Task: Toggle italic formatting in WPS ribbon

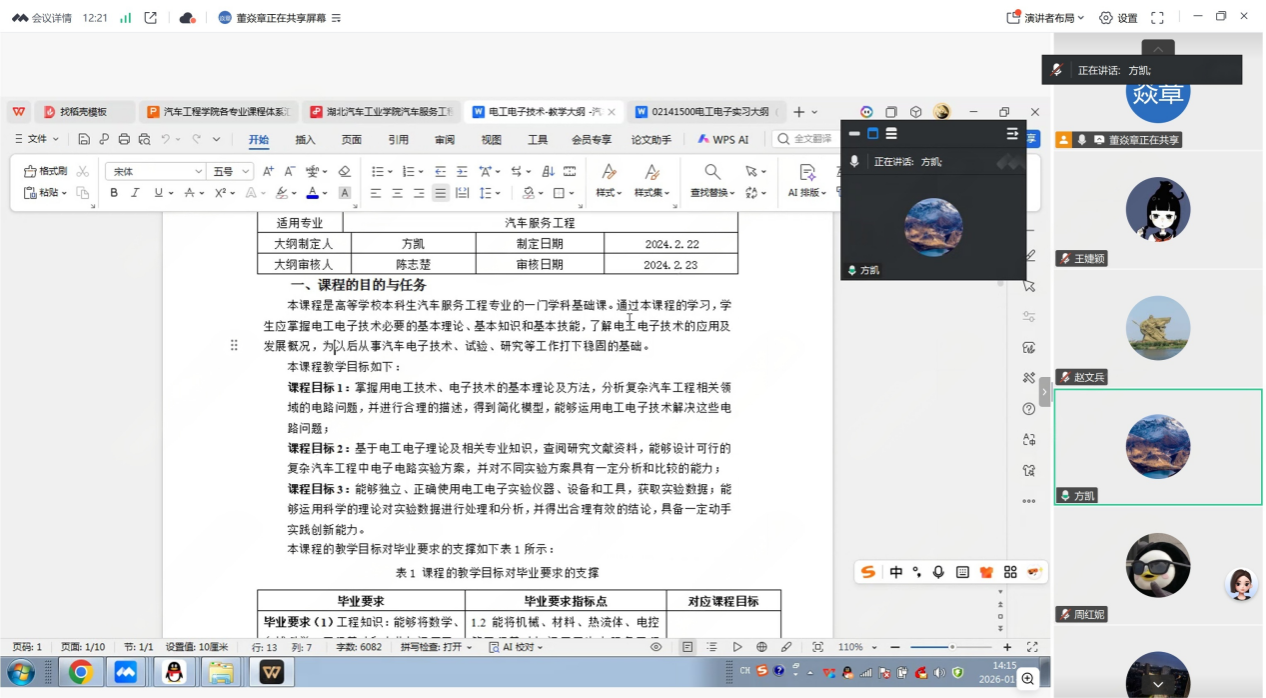Action: (x=135, y=193)
